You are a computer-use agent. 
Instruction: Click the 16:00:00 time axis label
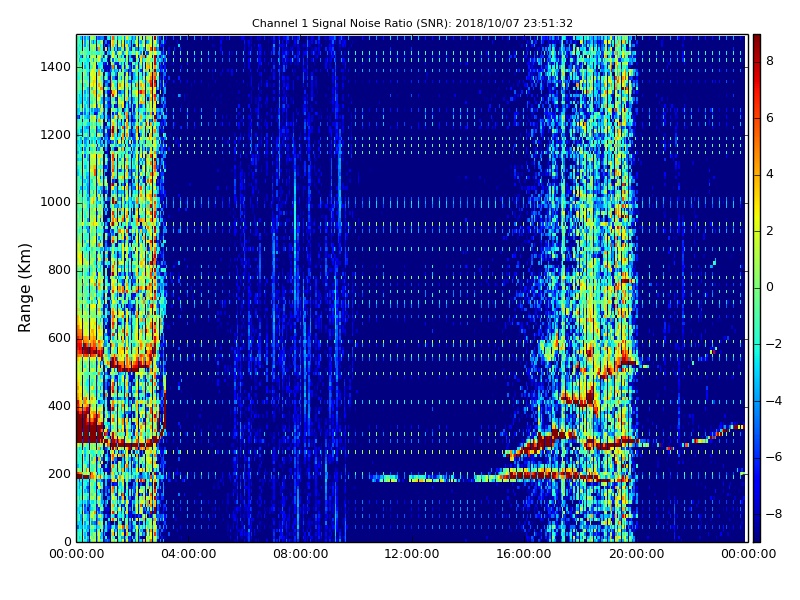524,554
